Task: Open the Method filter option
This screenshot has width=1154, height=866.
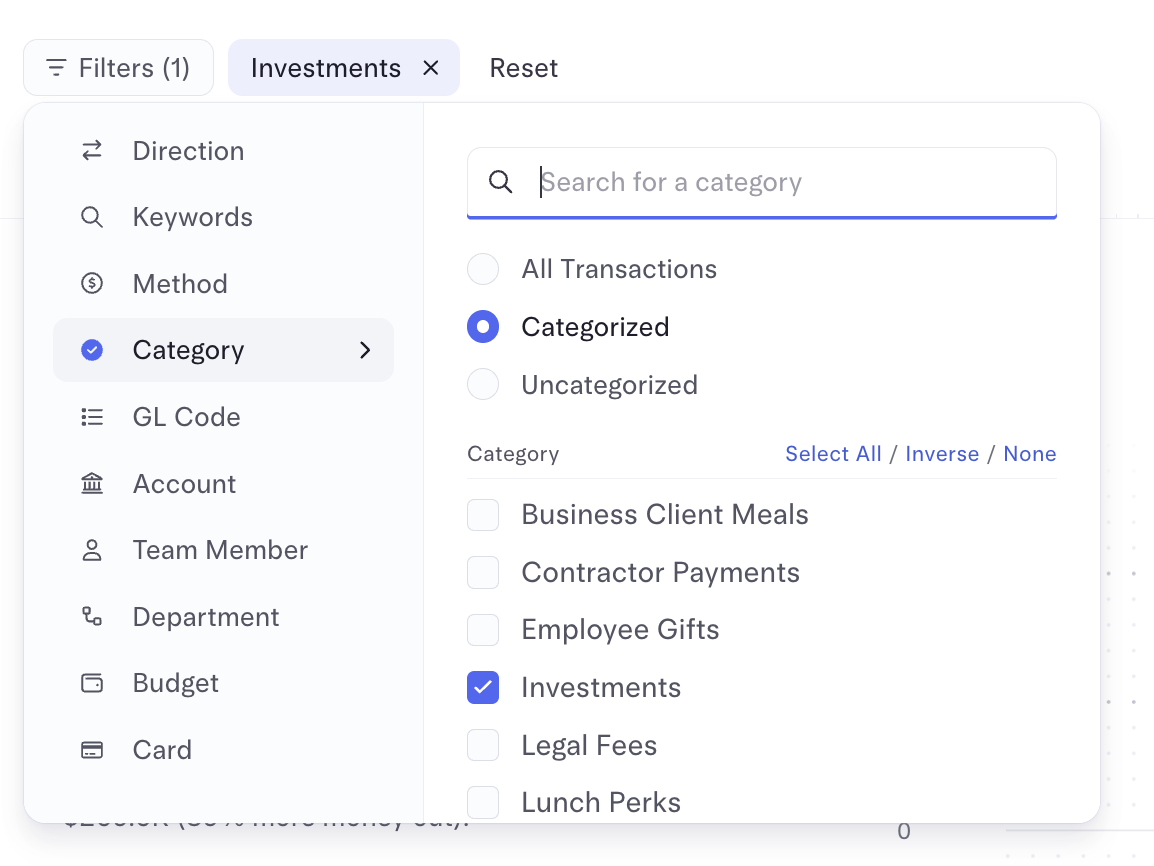Action: pyautogui.click(x=223, y=283)
